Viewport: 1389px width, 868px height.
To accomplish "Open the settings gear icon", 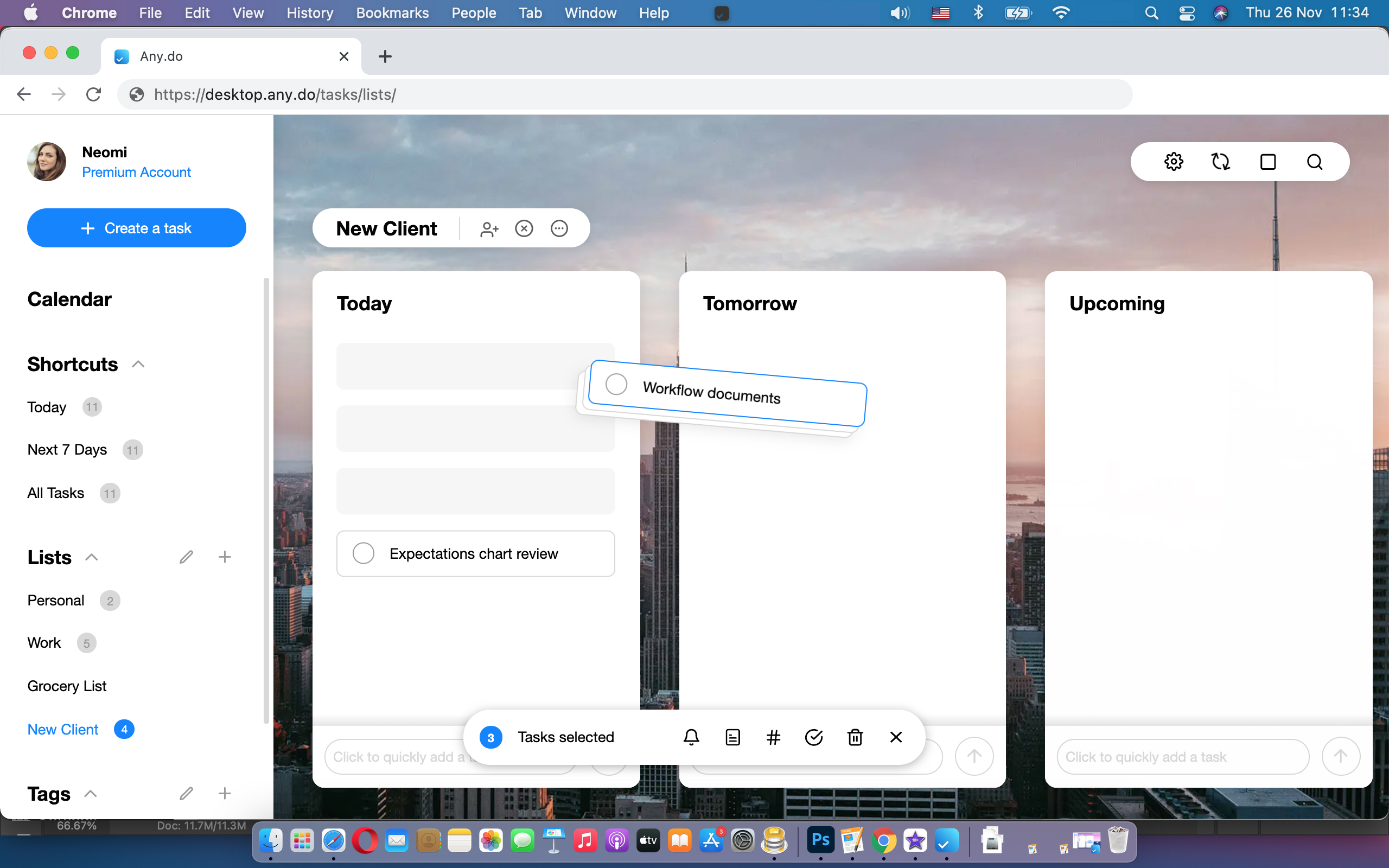I will (1173, 162).
